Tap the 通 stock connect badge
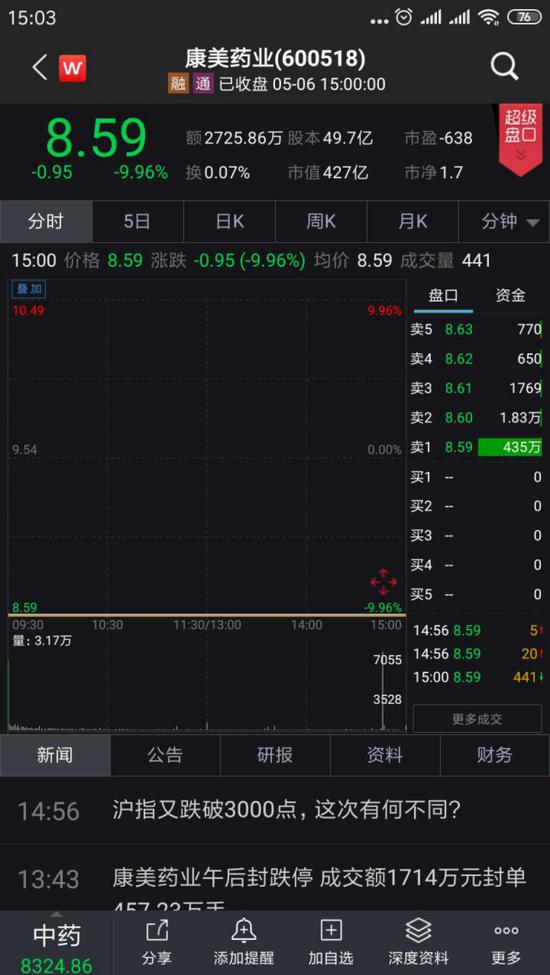 [203, 84]
